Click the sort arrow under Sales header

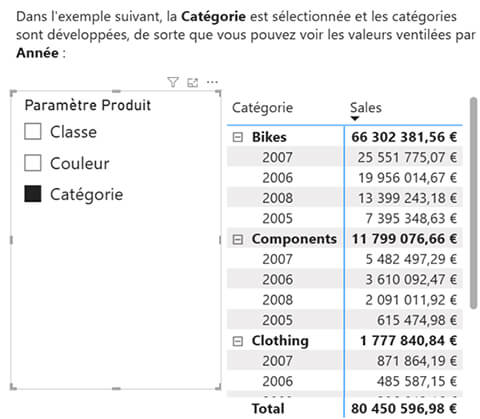(x=355, y=118)
